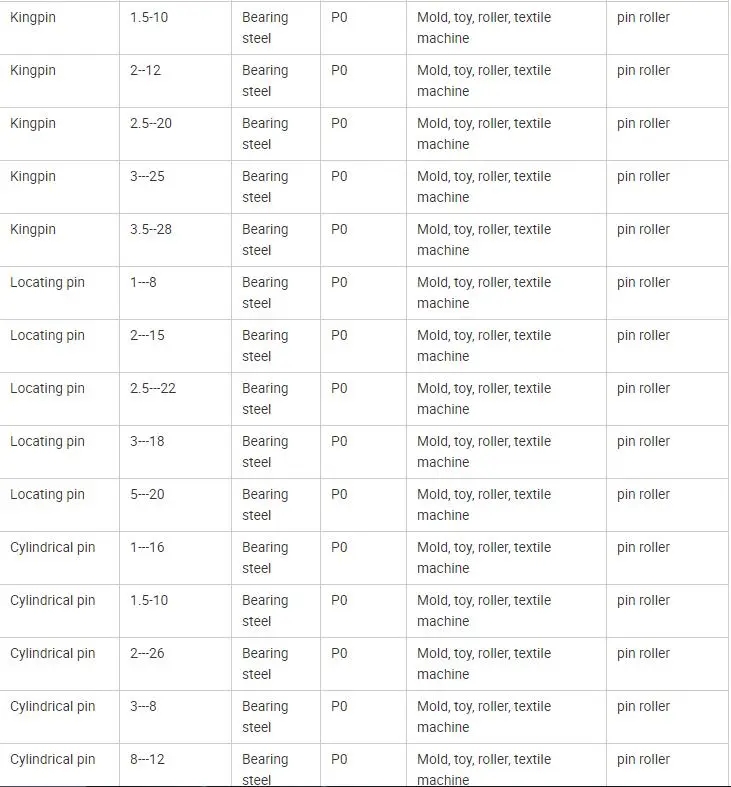Click the application text in the 1---16 row

point(484,558)
